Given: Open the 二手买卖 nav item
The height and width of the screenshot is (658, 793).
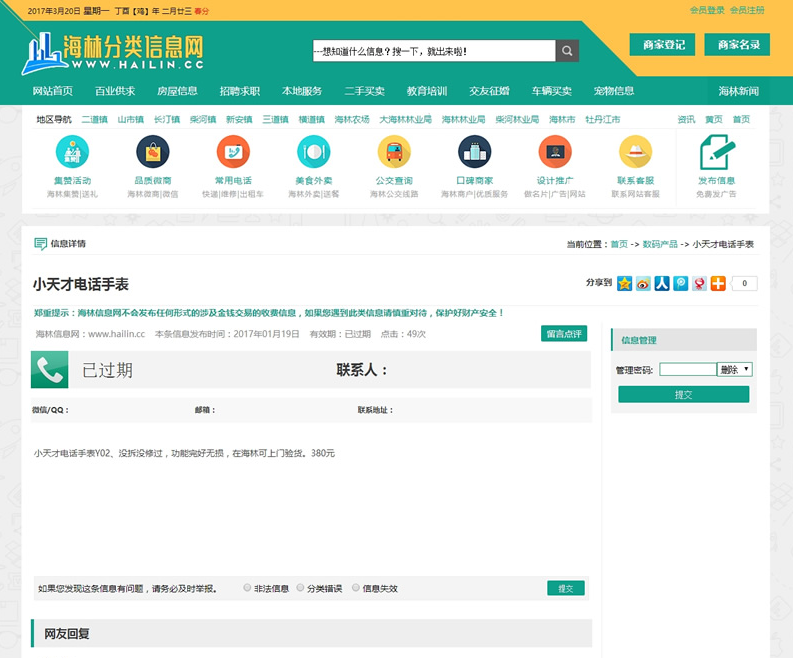Looking at the screenshot, I should [365, 91].
